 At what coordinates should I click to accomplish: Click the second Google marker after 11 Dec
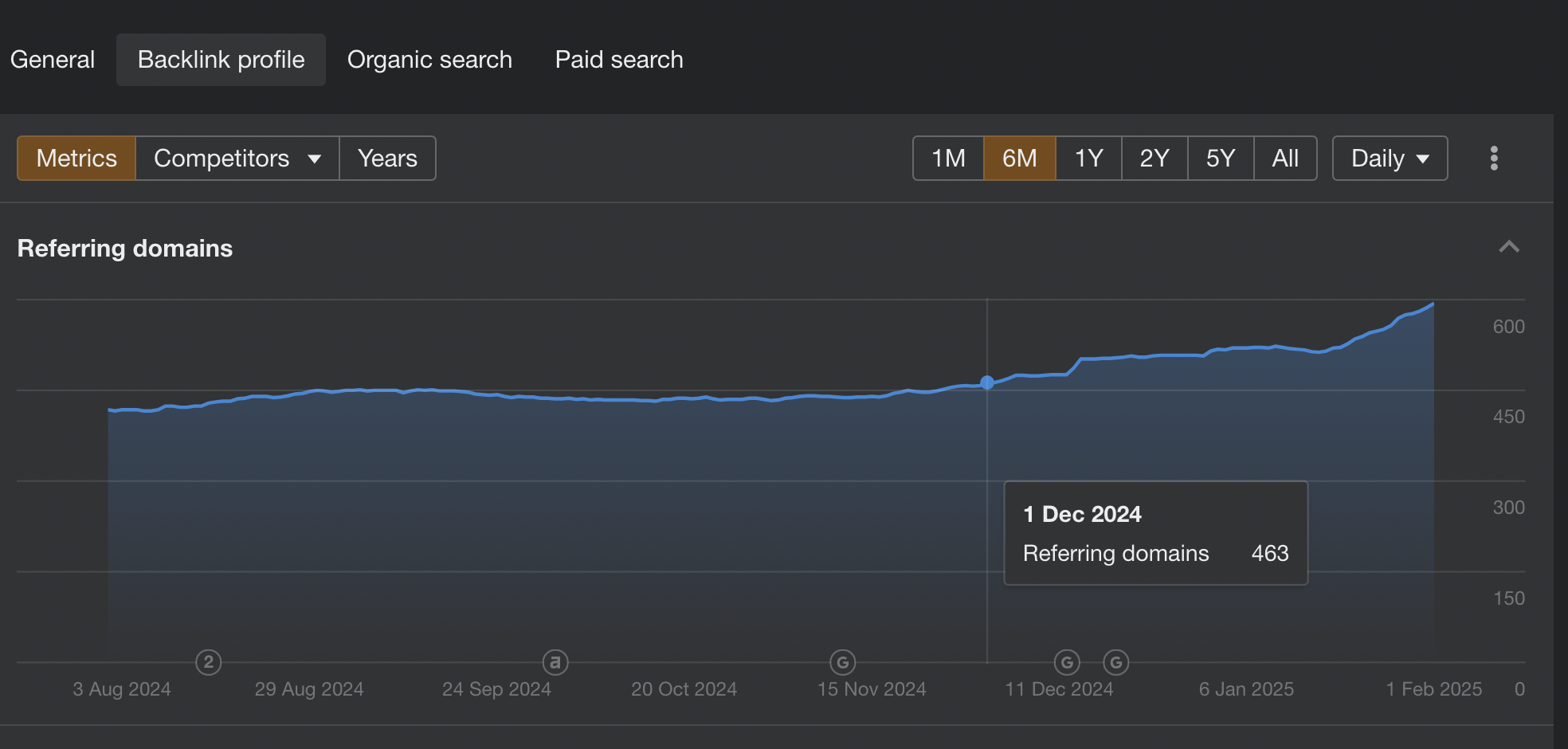point(1115,662)
